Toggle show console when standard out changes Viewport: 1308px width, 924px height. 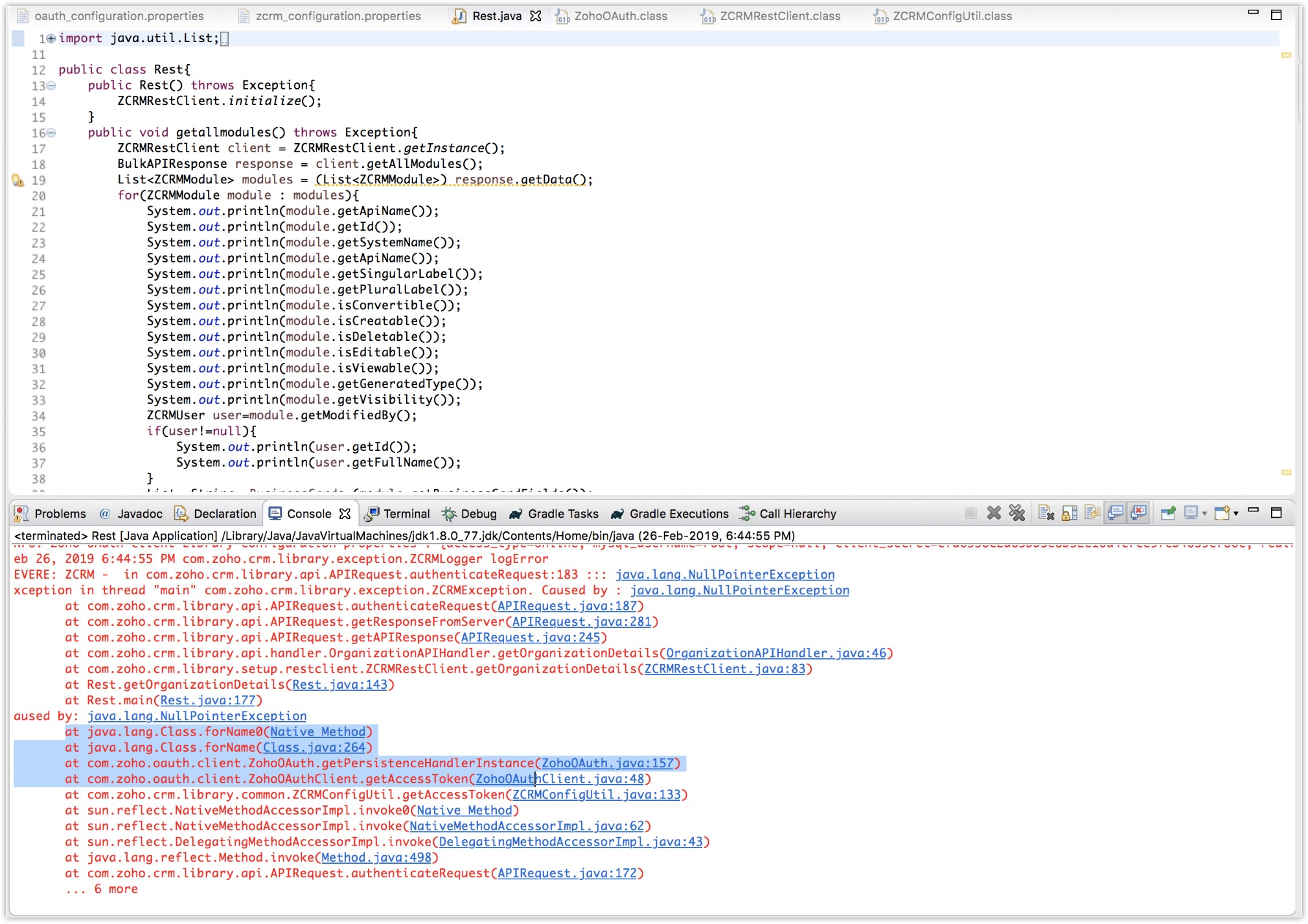tap(1116, 513)
